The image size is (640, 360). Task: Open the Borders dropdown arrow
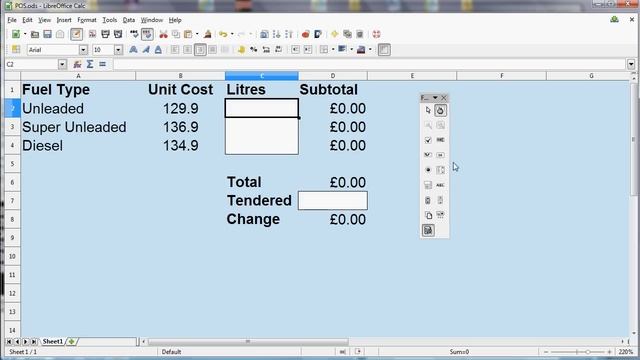(x=333, y=50)
